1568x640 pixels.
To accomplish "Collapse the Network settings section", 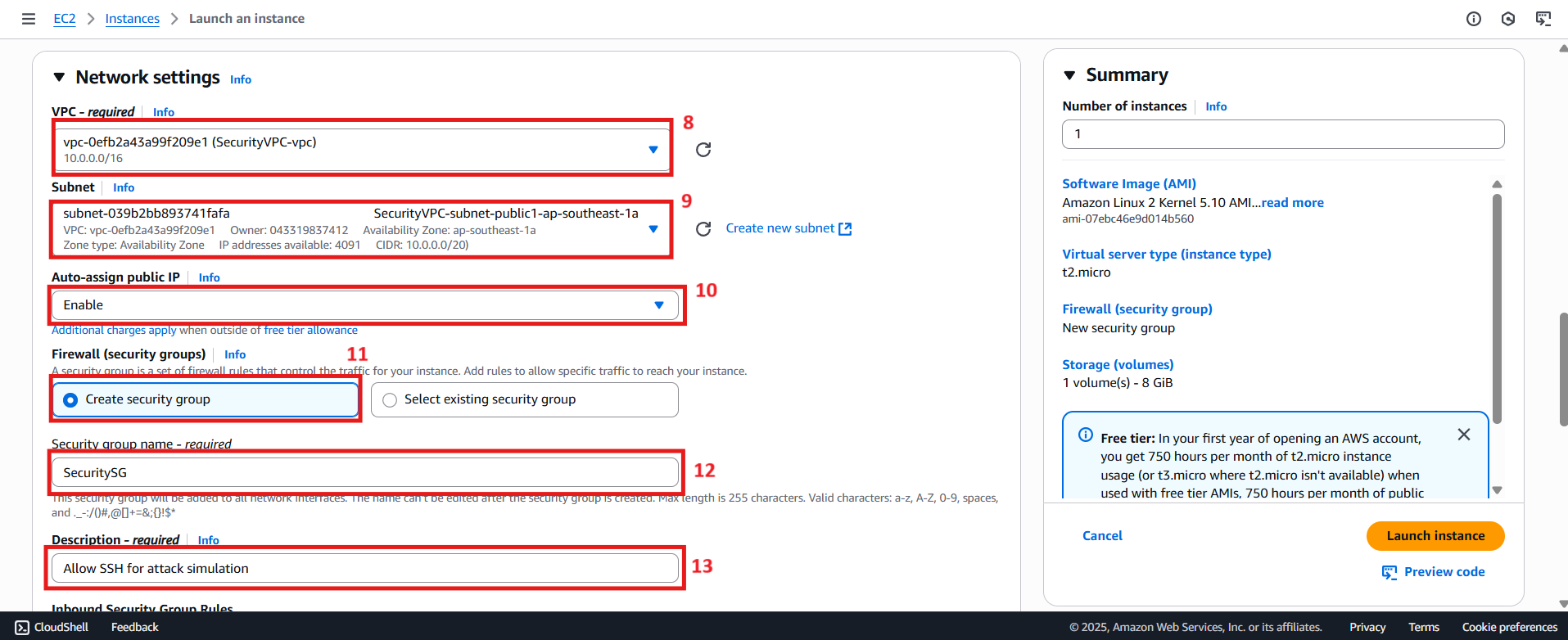I will point(59,77).
